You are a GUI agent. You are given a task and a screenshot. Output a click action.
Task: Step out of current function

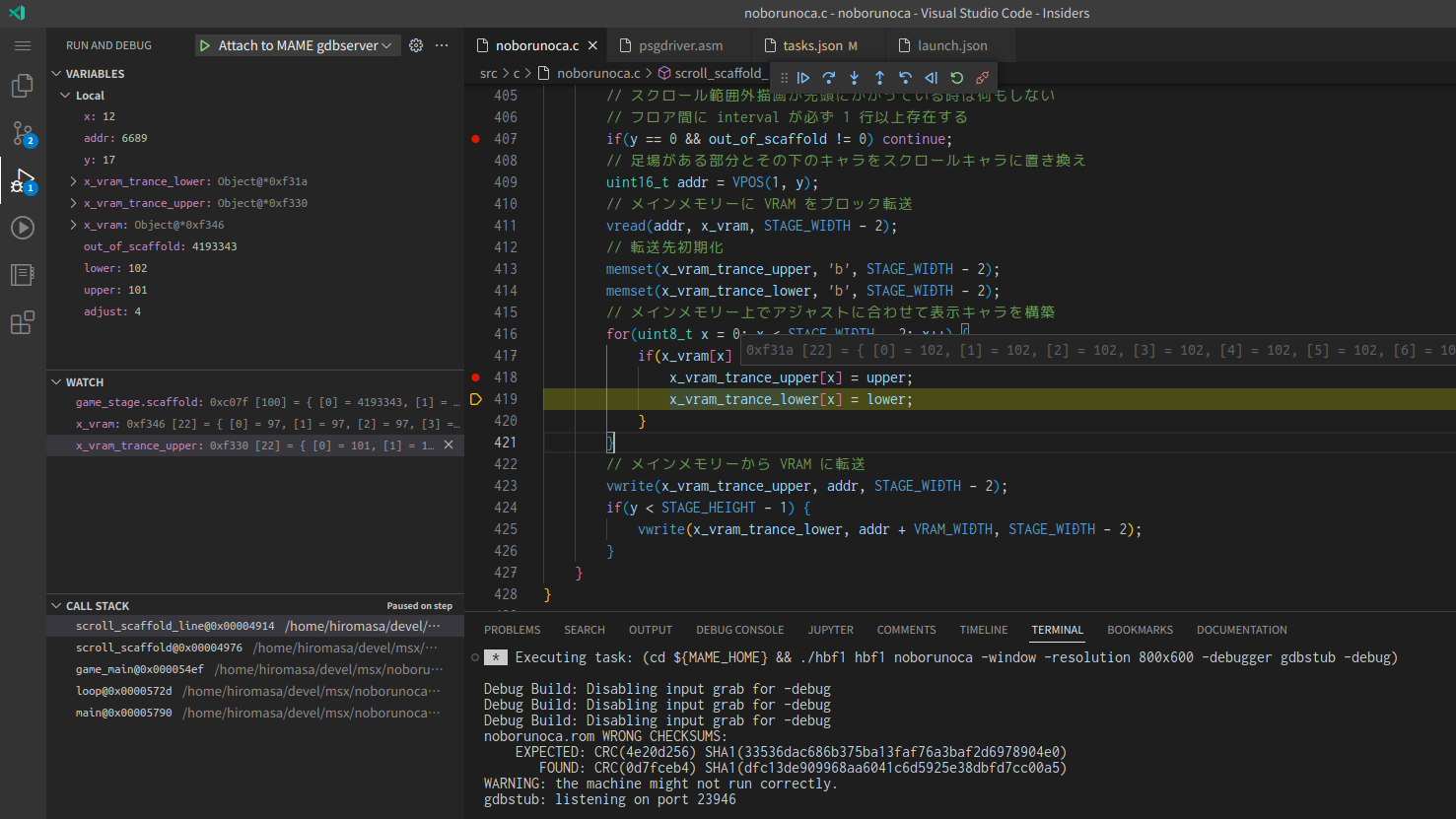[880, 78]
